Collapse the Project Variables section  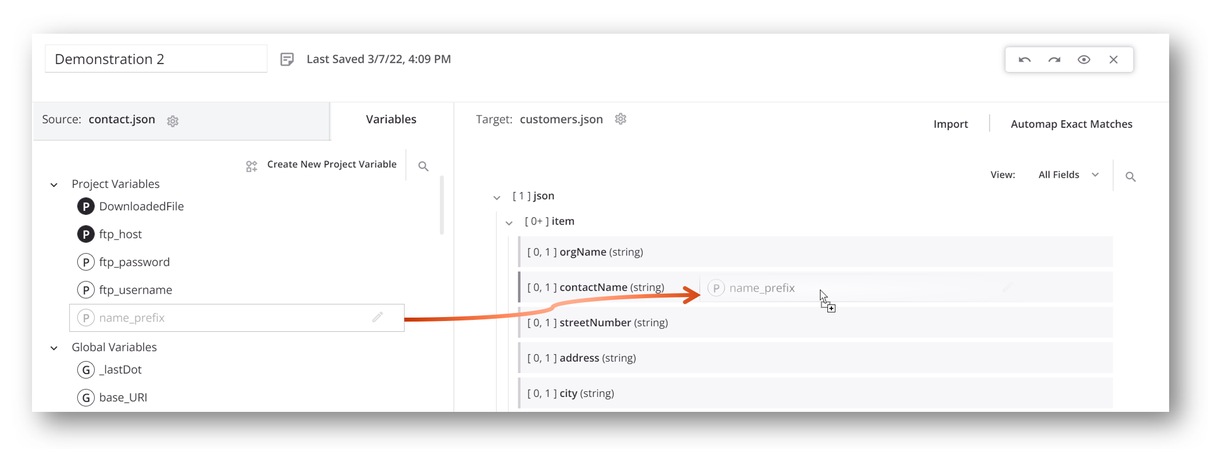pos(54,185)
